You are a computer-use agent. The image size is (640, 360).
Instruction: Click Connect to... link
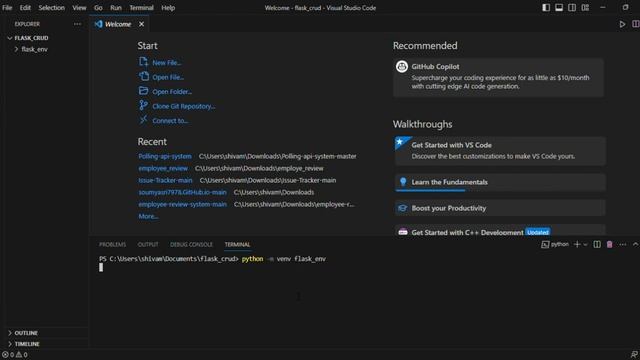170,121
